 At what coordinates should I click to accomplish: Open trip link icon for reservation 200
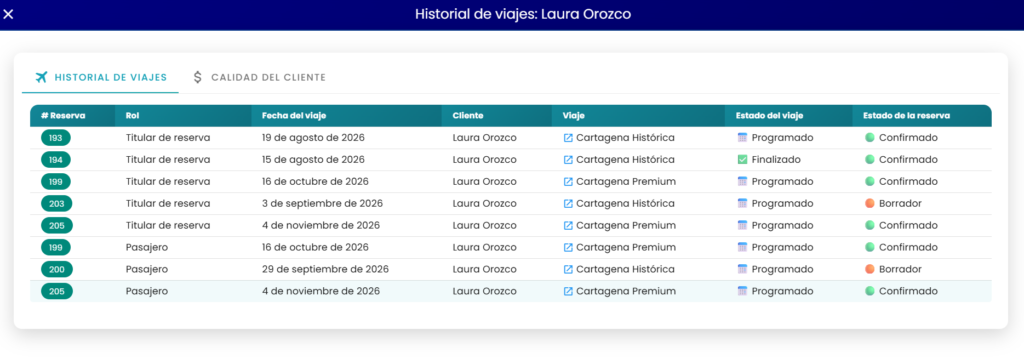[568, 269]
